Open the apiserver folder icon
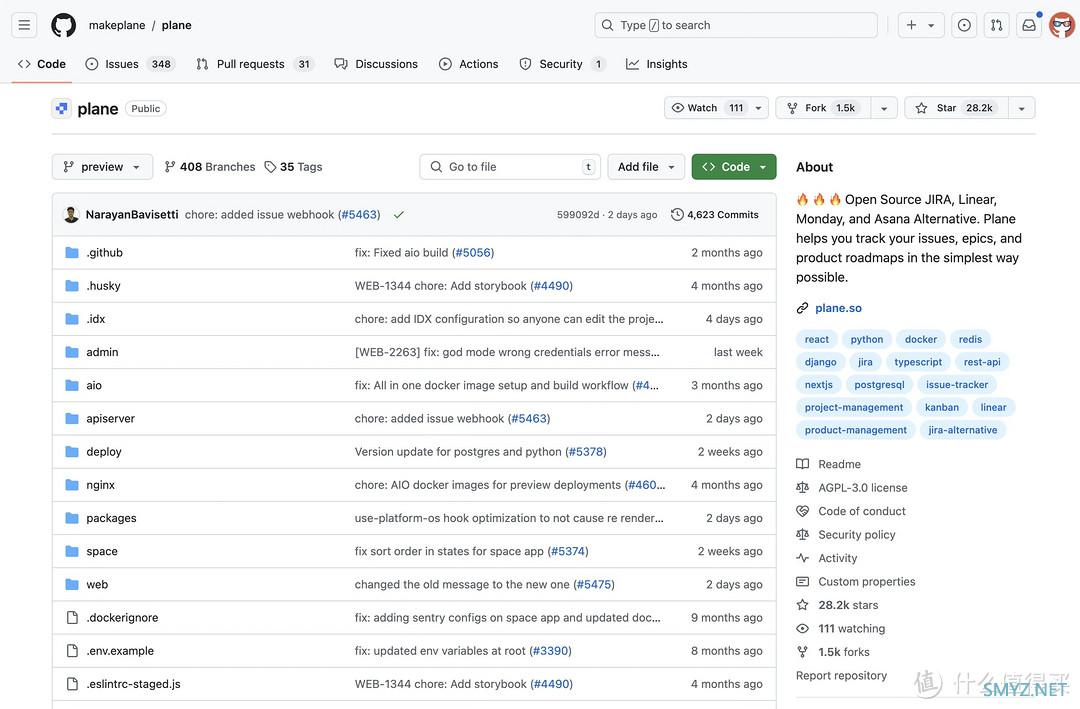This screenshot has width=1080, height=709. pyautogui.click(x=72, y=418)
